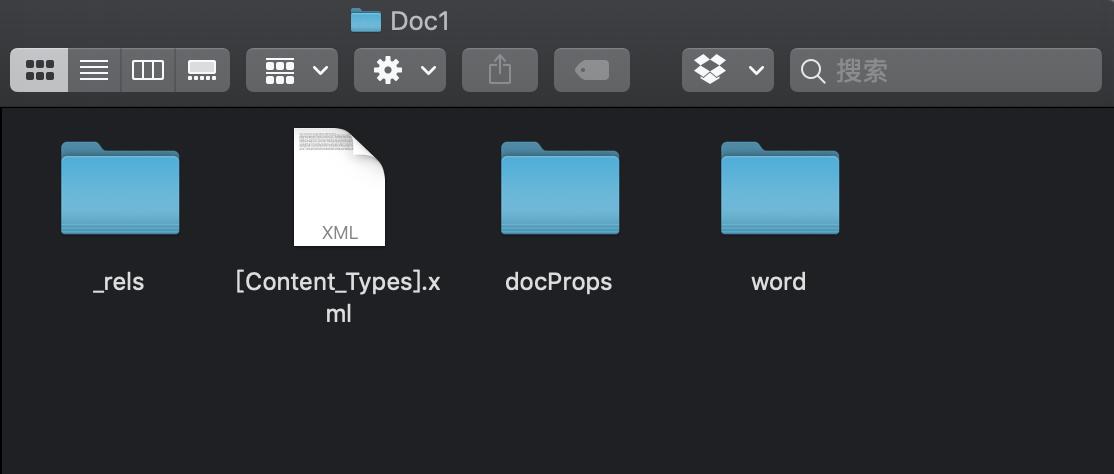
Task: Select the _rels folder icon
Action: [x=120, y=188]
